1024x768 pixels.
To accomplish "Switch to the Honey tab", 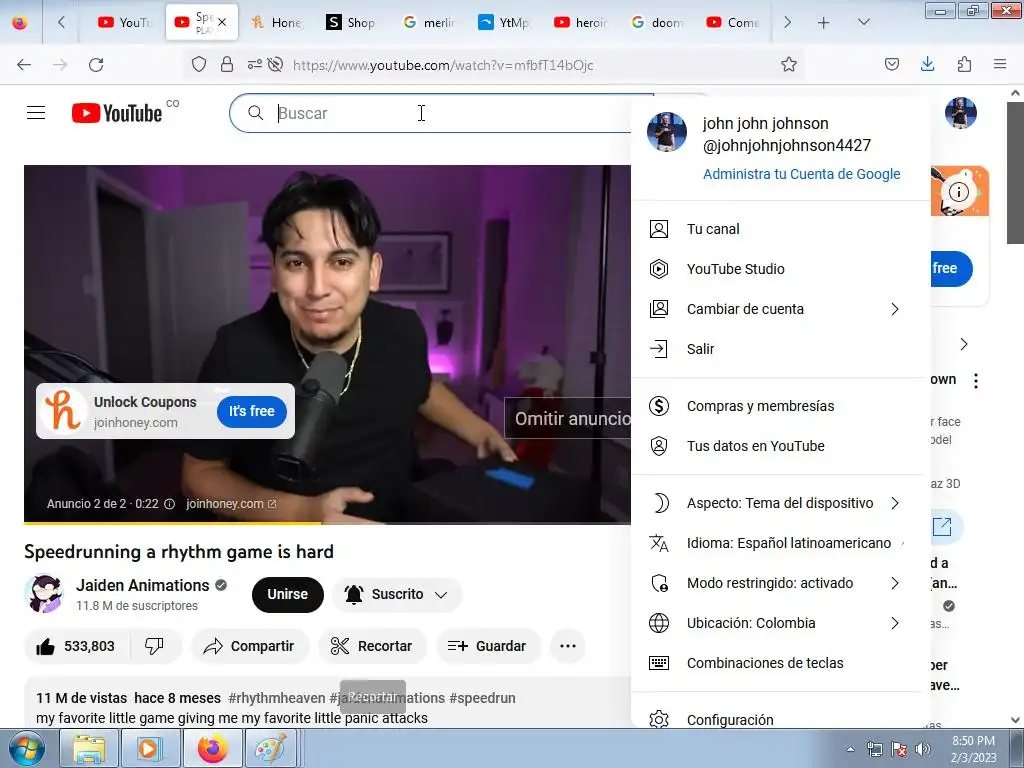I will 277,22.
